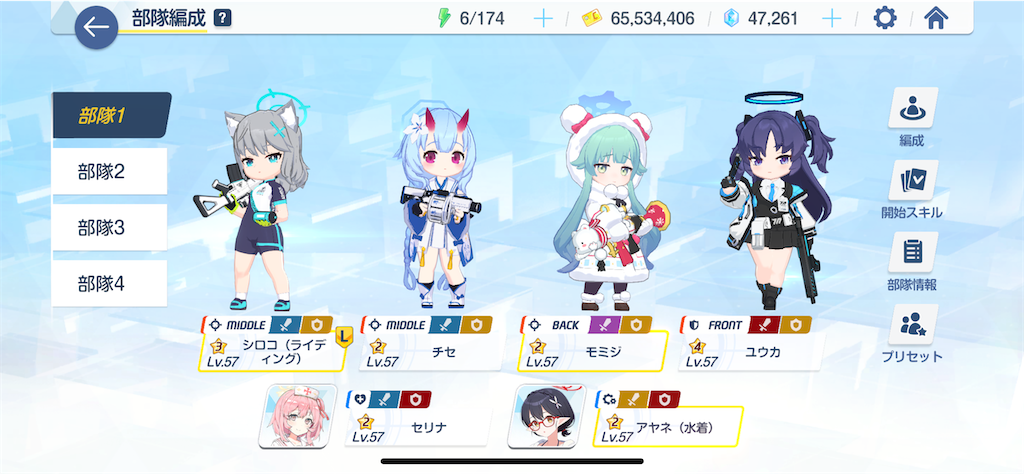Tap the Yuuka character model
The width and height of the screenshot is (1024, 474).
click(x=777, y=204)
